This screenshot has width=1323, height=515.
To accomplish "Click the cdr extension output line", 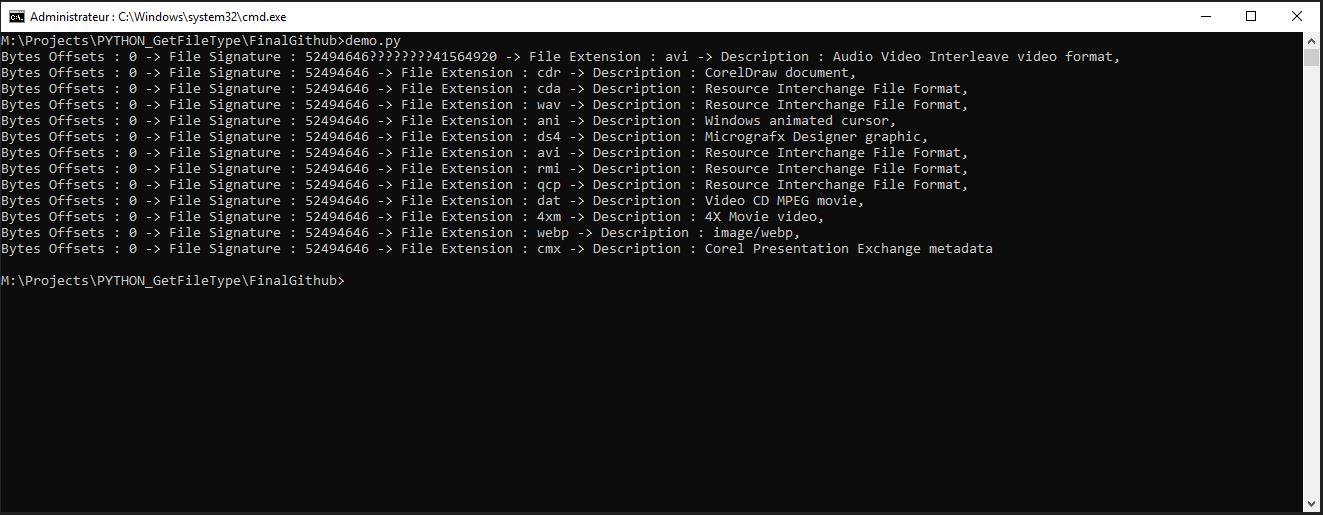I will point(429,73).
